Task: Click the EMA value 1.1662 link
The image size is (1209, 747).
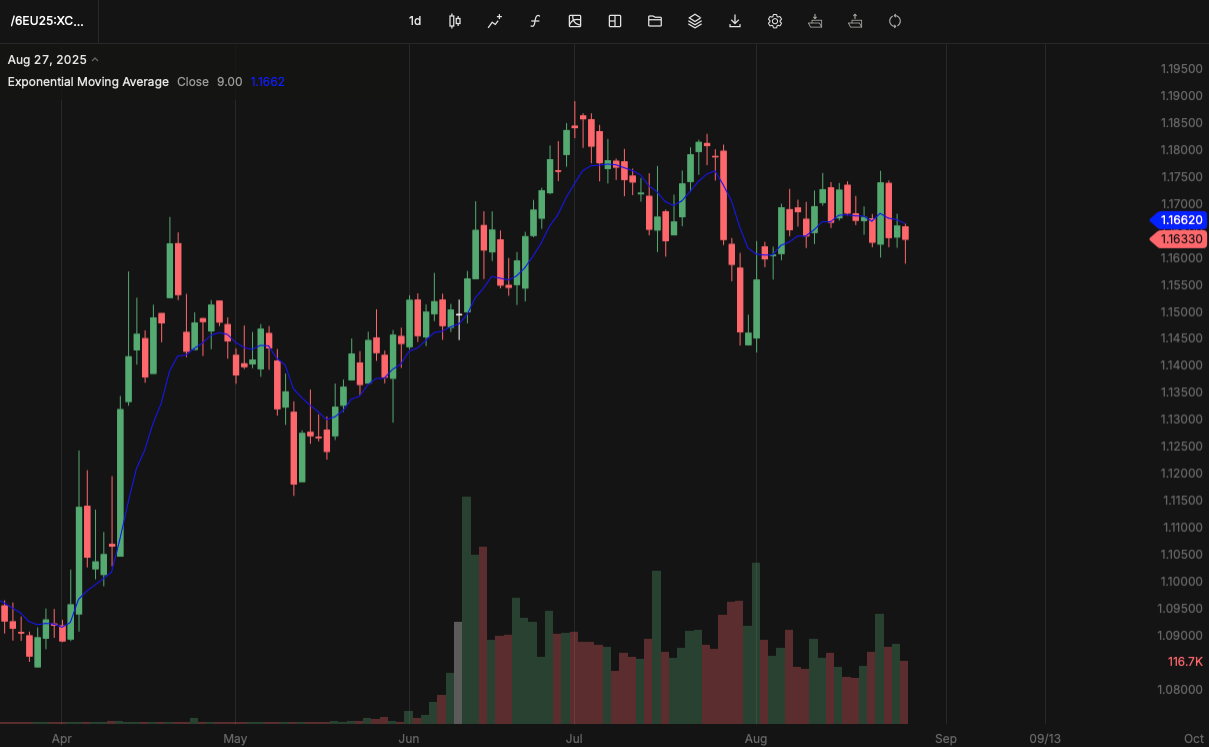Action: click(267, 81)
